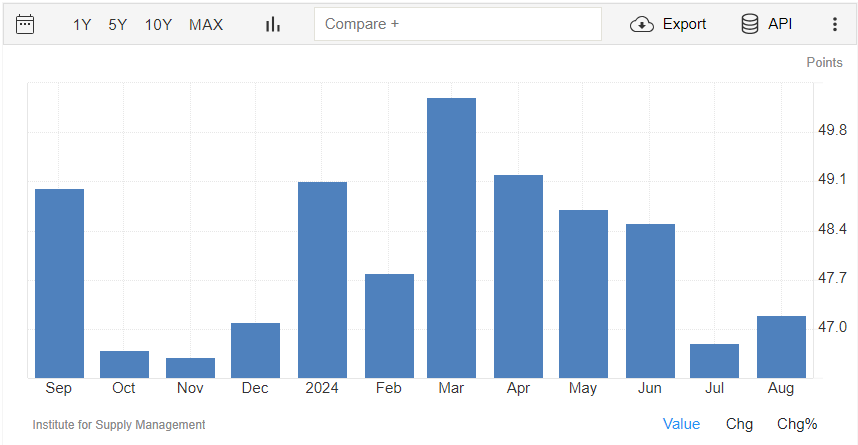The width and height of the screenshot is (858, 445).
Task: Open the three-dot more options menu
Action: 834,24
